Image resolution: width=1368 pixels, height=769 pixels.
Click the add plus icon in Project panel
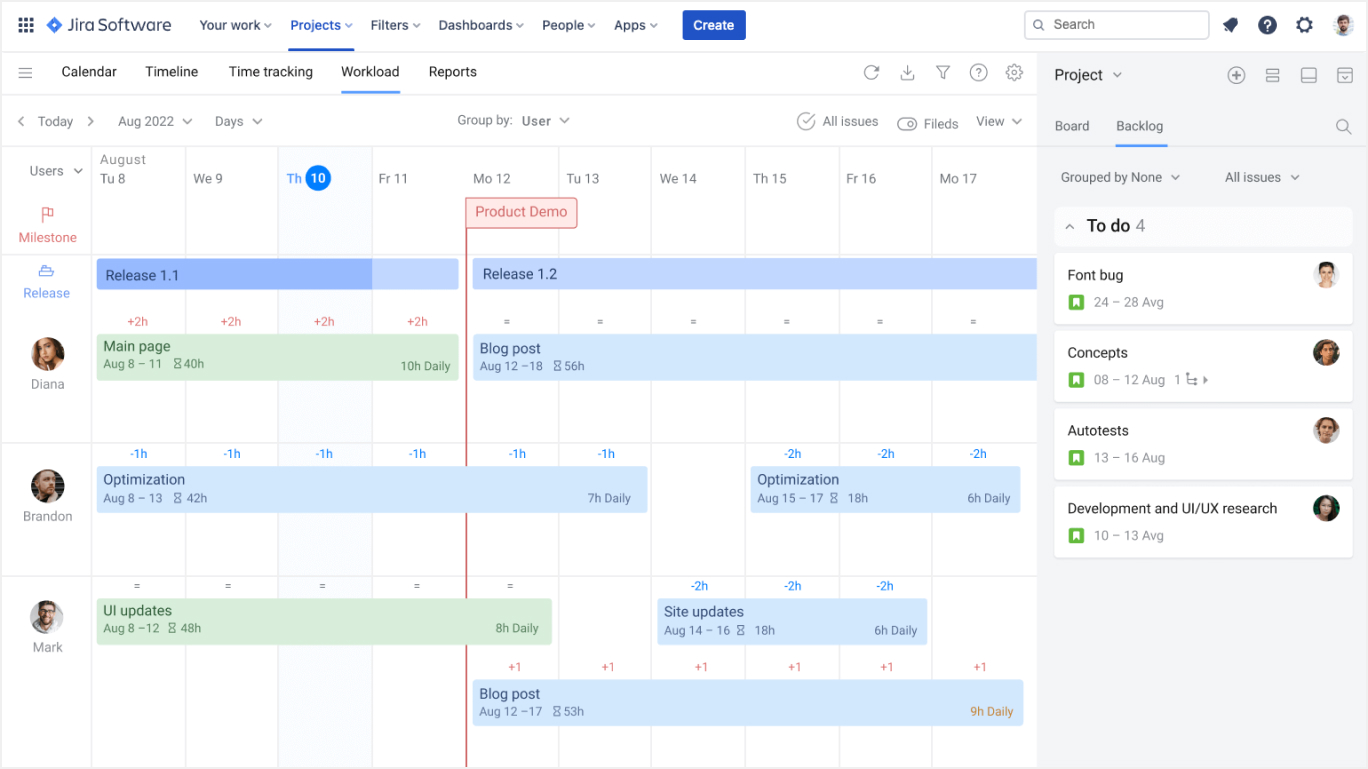pyautogui.click(x=1236, y=75)
